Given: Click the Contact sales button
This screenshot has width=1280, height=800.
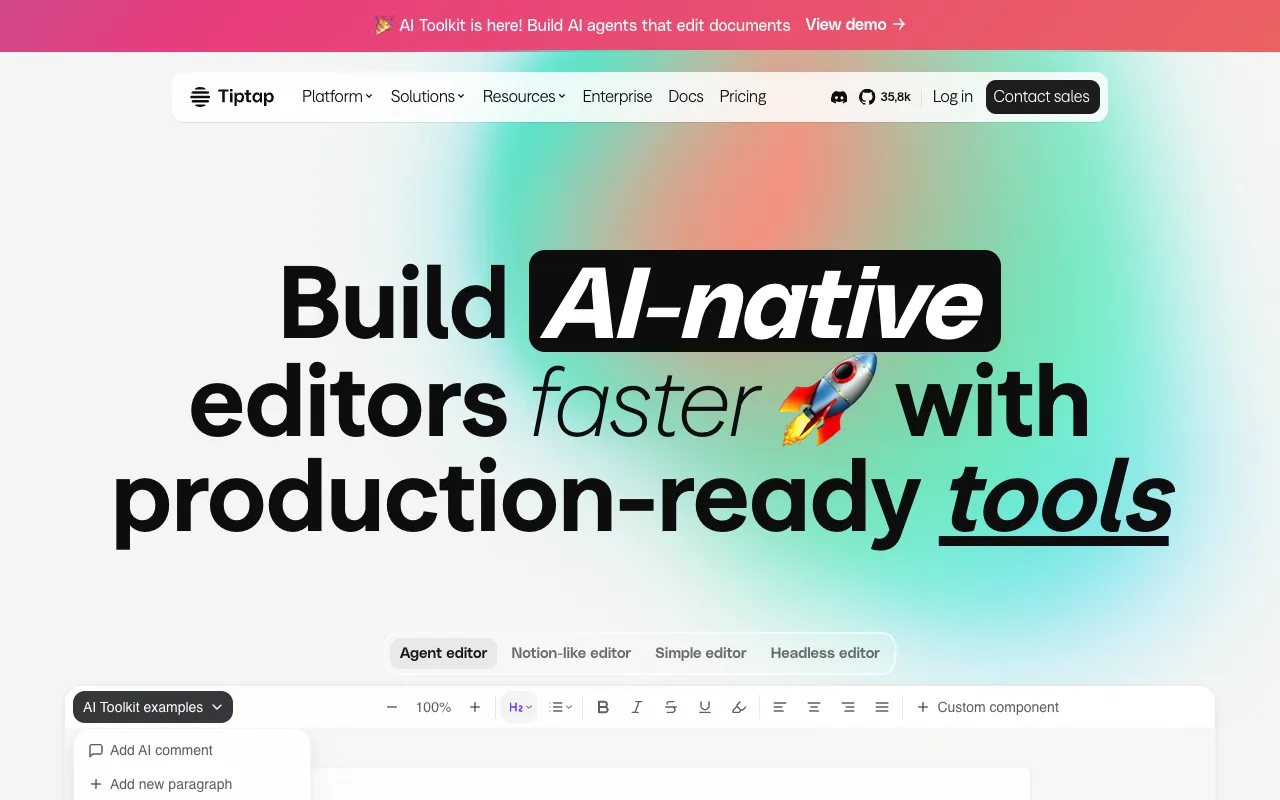Looking at the screenshot, I should click(x=1042, y=97).
